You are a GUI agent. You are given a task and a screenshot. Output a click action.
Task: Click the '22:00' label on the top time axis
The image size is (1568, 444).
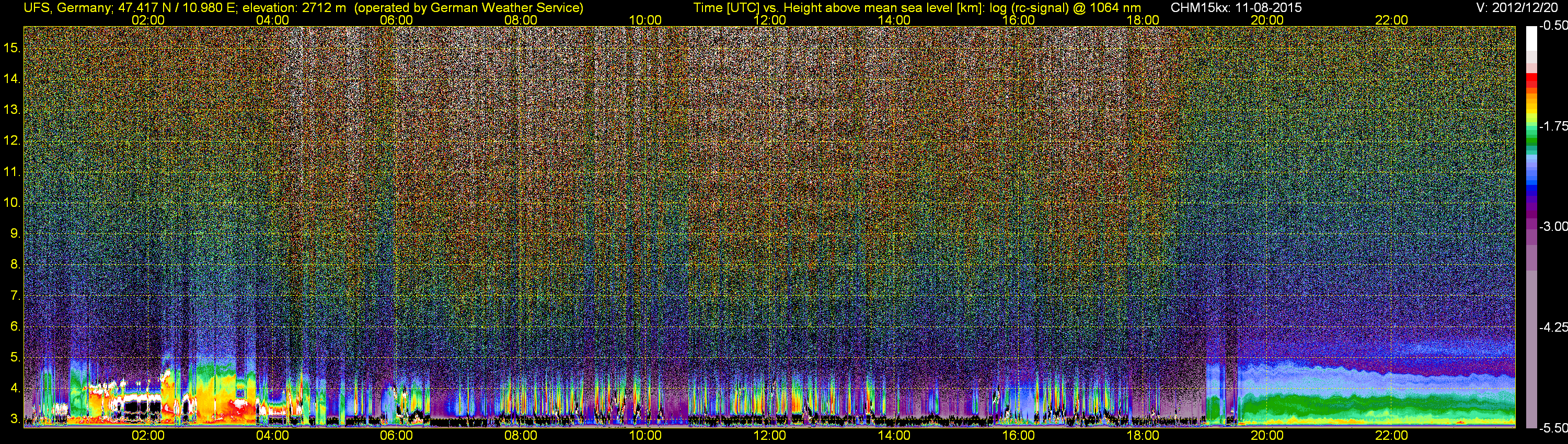tap(1391, 20)
